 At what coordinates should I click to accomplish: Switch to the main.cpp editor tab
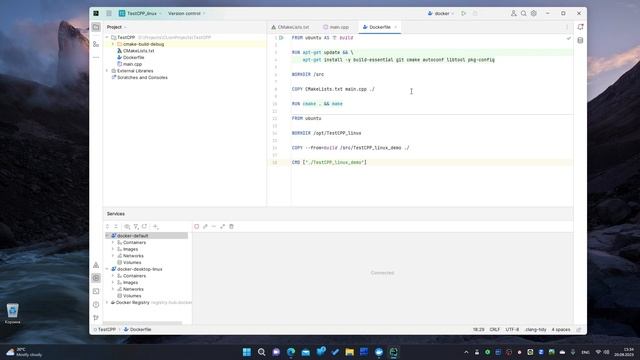tap(336, 27)
